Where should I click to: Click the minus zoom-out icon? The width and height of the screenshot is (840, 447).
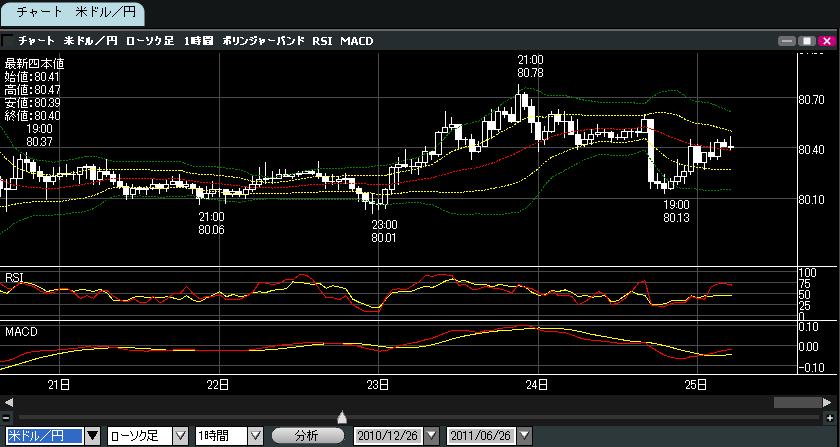[6, 417]
